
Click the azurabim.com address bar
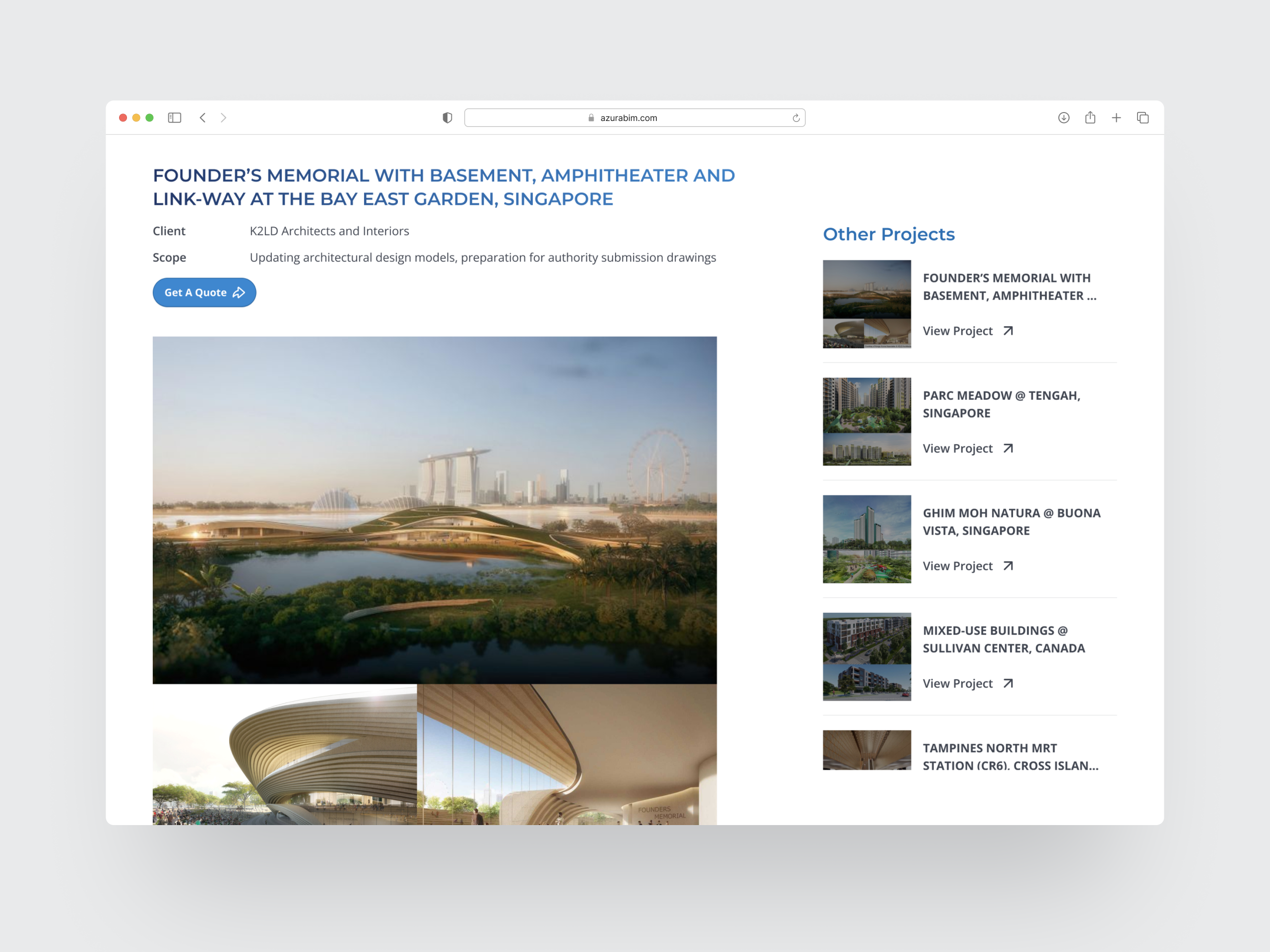pyautogui.click(x=628, y=118)
